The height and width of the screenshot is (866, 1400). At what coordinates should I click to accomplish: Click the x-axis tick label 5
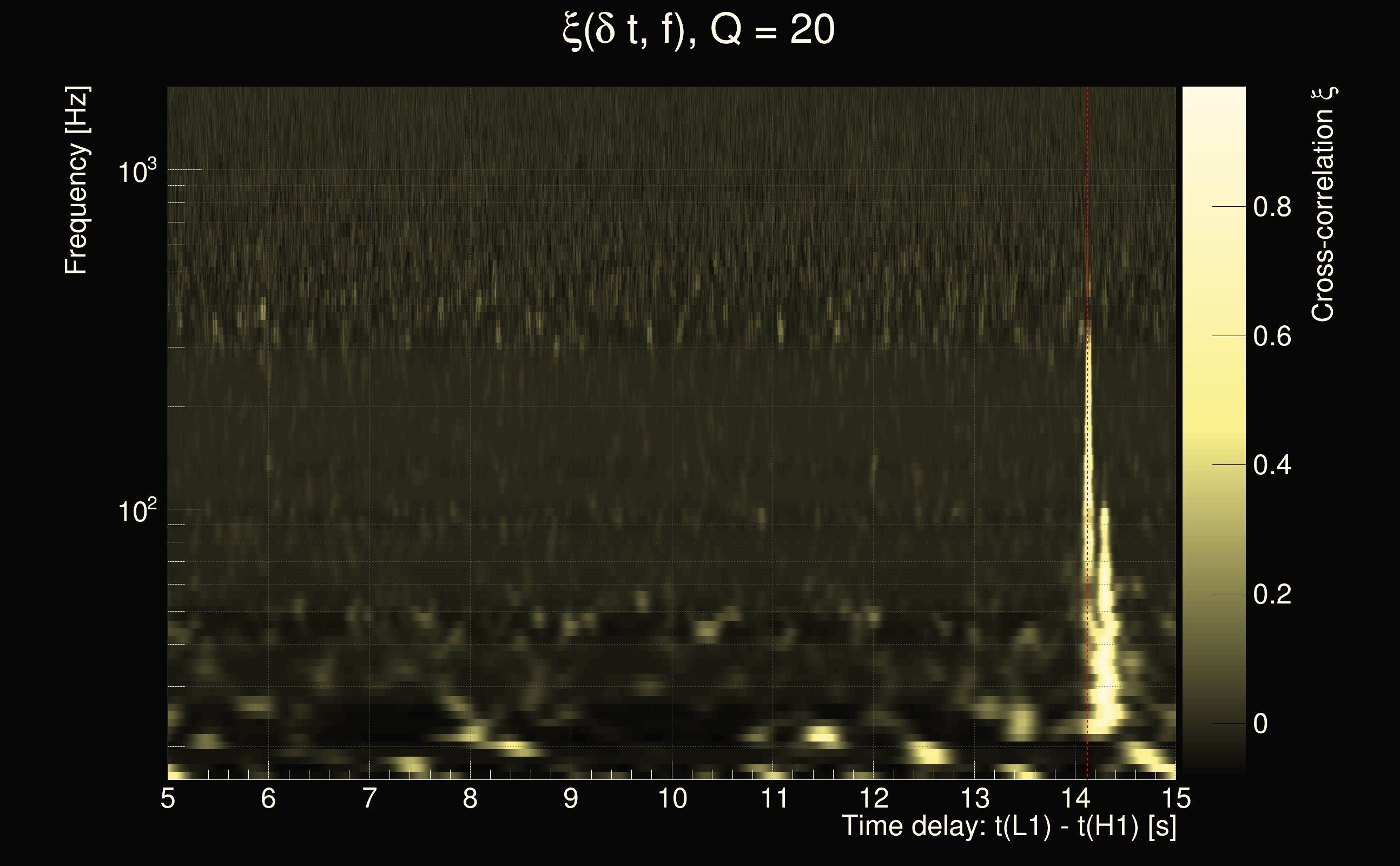coord(168,798)
